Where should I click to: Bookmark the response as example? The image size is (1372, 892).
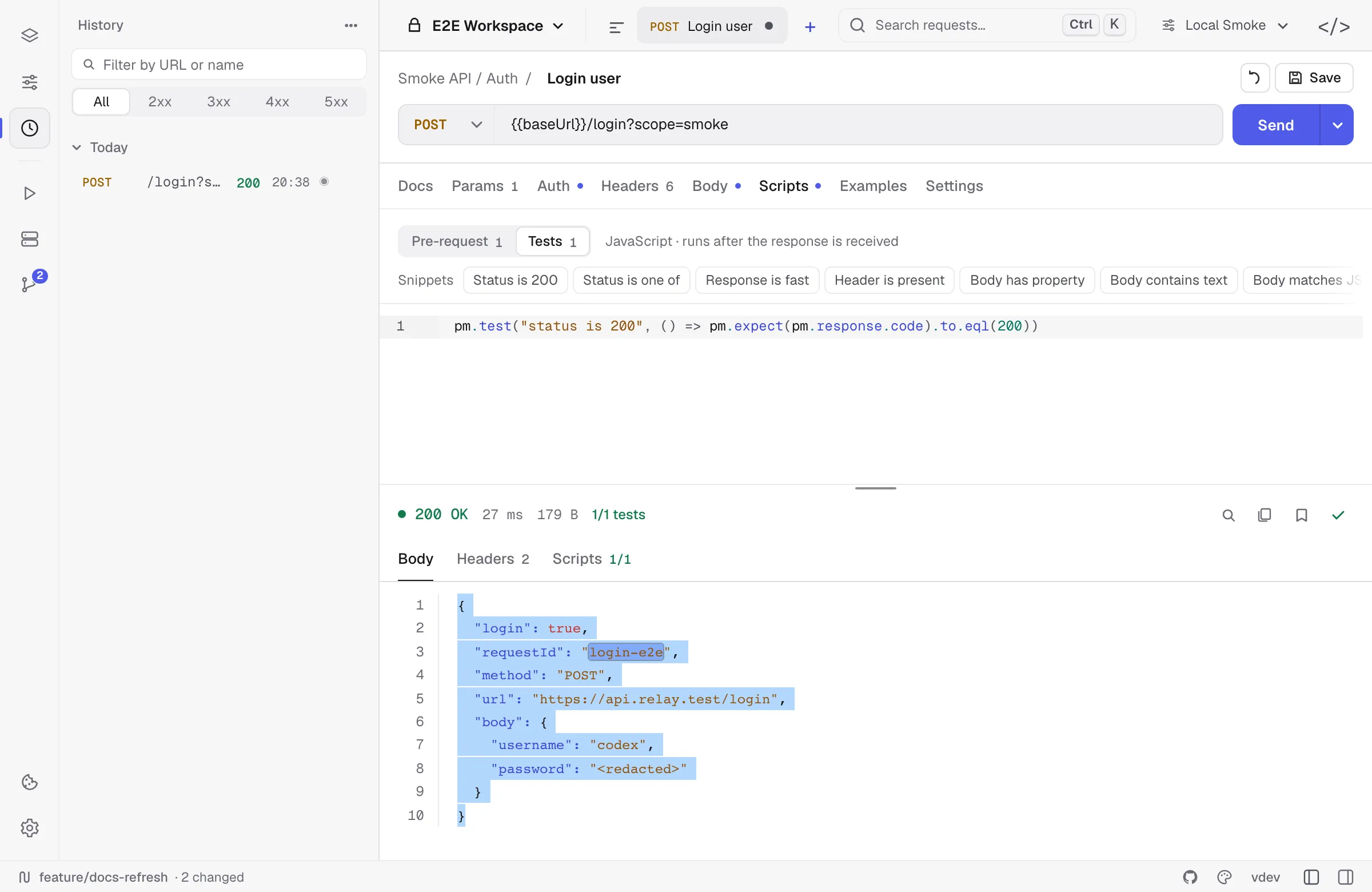pos(1301,515)
